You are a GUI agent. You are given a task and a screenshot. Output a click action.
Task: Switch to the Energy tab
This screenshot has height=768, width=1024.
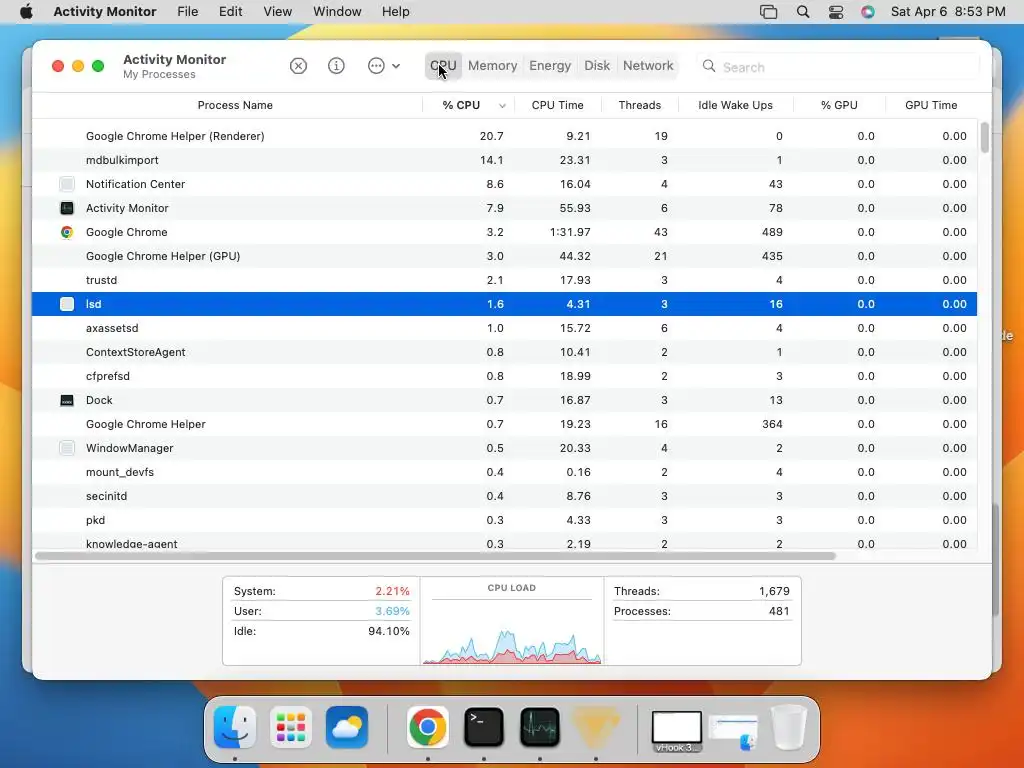click(550, 66)
